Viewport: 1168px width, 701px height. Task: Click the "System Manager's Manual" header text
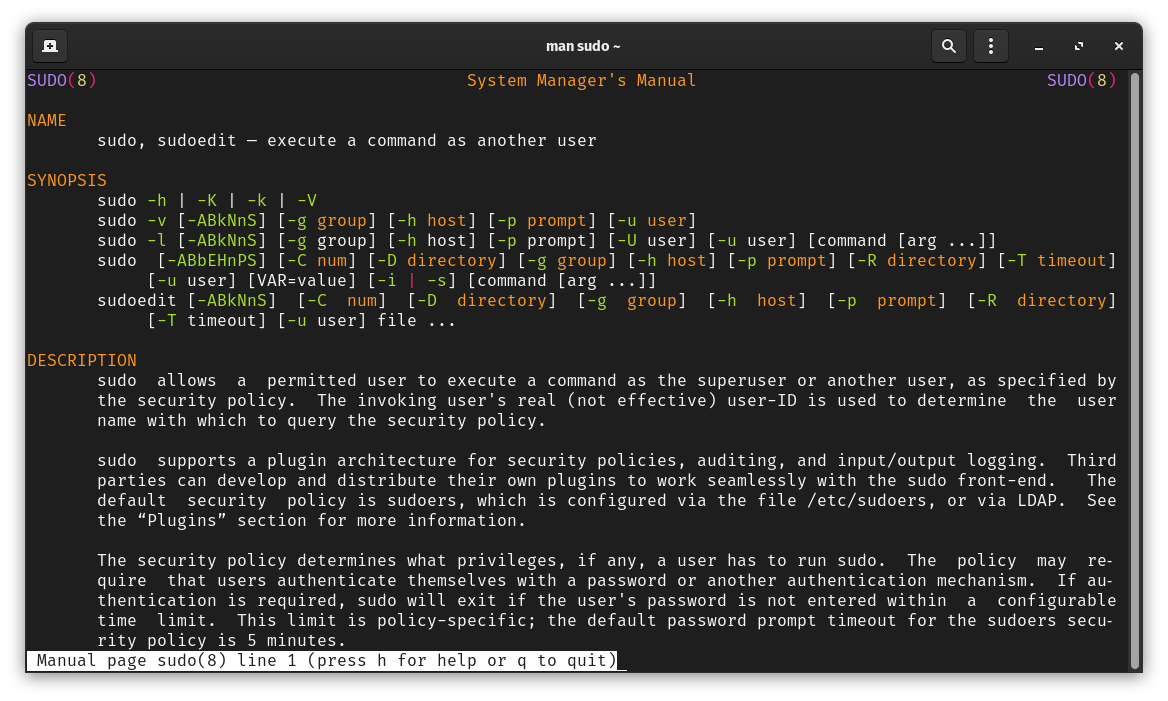pyautogui.click(x=581, y=81)
